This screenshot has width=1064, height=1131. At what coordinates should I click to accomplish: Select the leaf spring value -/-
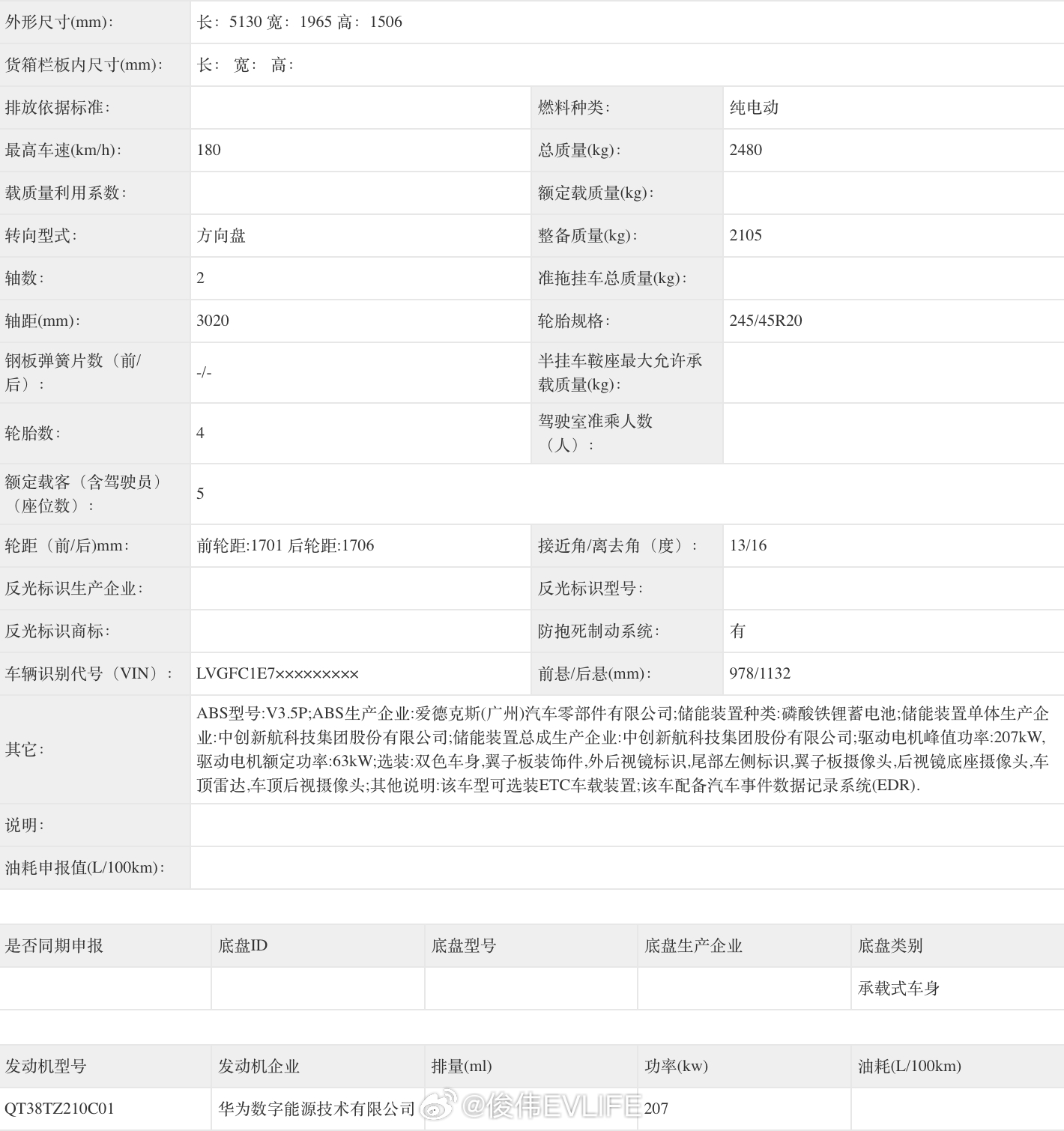pos(204,372)
